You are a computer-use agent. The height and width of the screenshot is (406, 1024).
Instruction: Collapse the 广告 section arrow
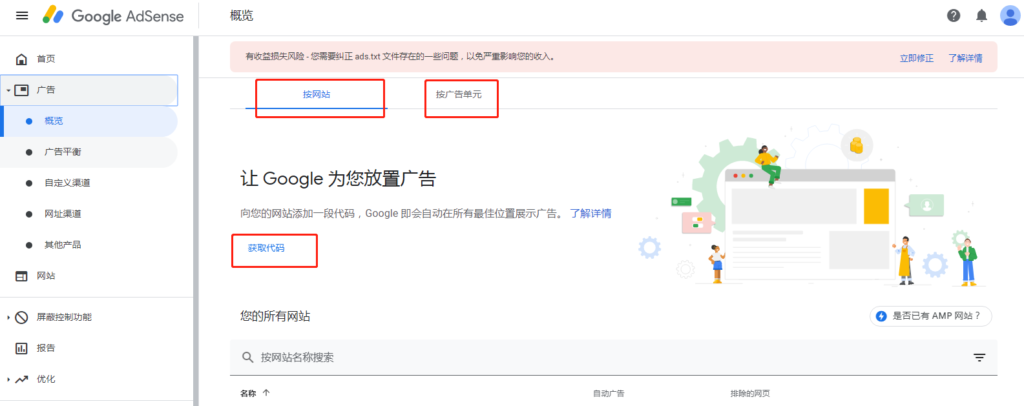tap(8, 90)
